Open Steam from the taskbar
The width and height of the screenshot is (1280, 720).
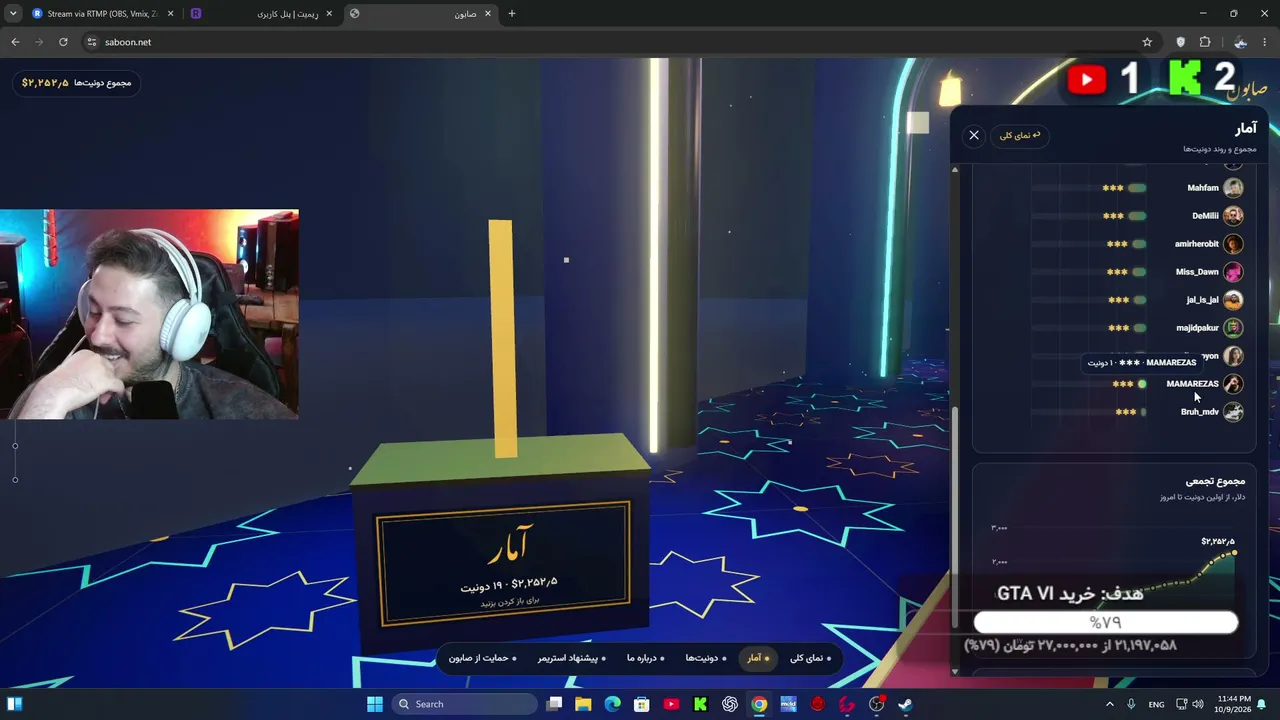[x=905, y=704]
